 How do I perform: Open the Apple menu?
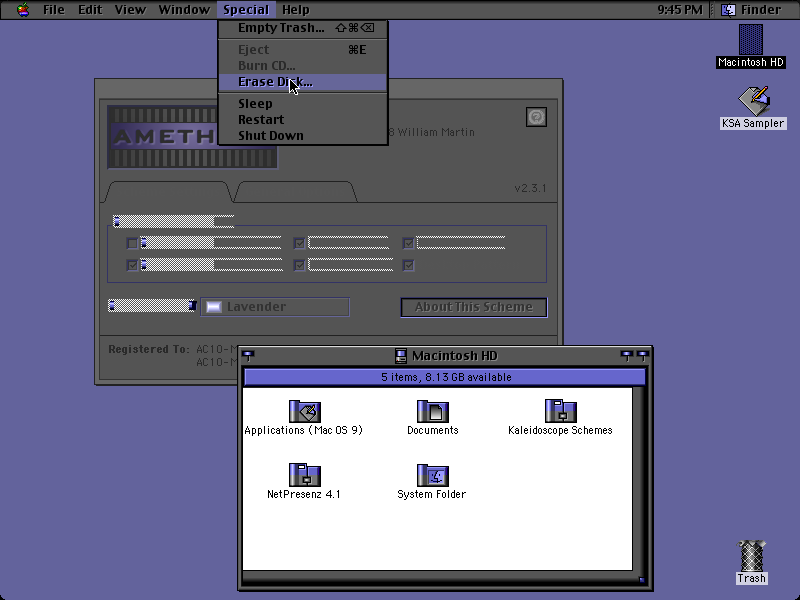tap(23, 10)
